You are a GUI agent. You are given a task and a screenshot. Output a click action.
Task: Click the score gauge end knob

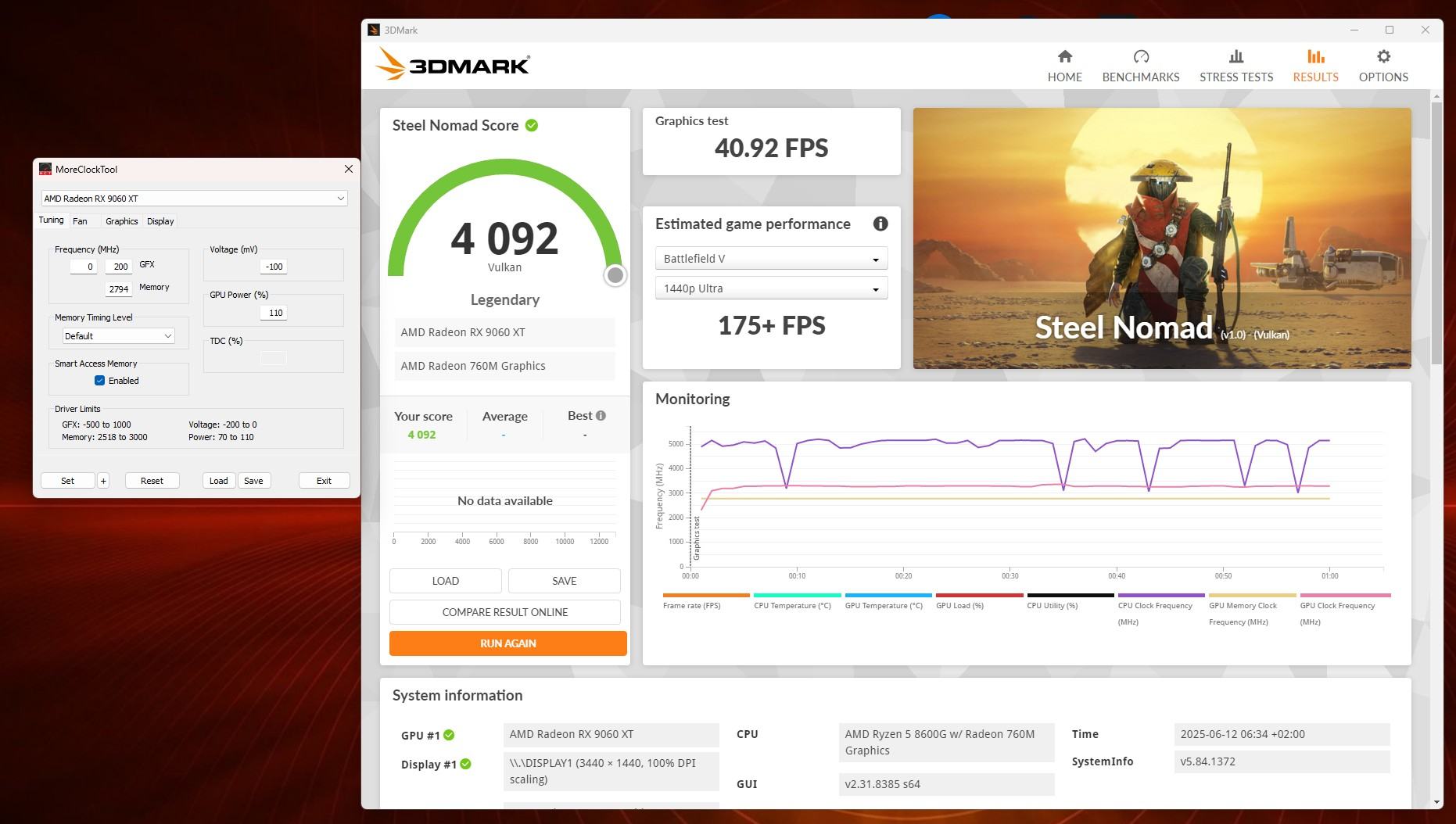[615, 275]
